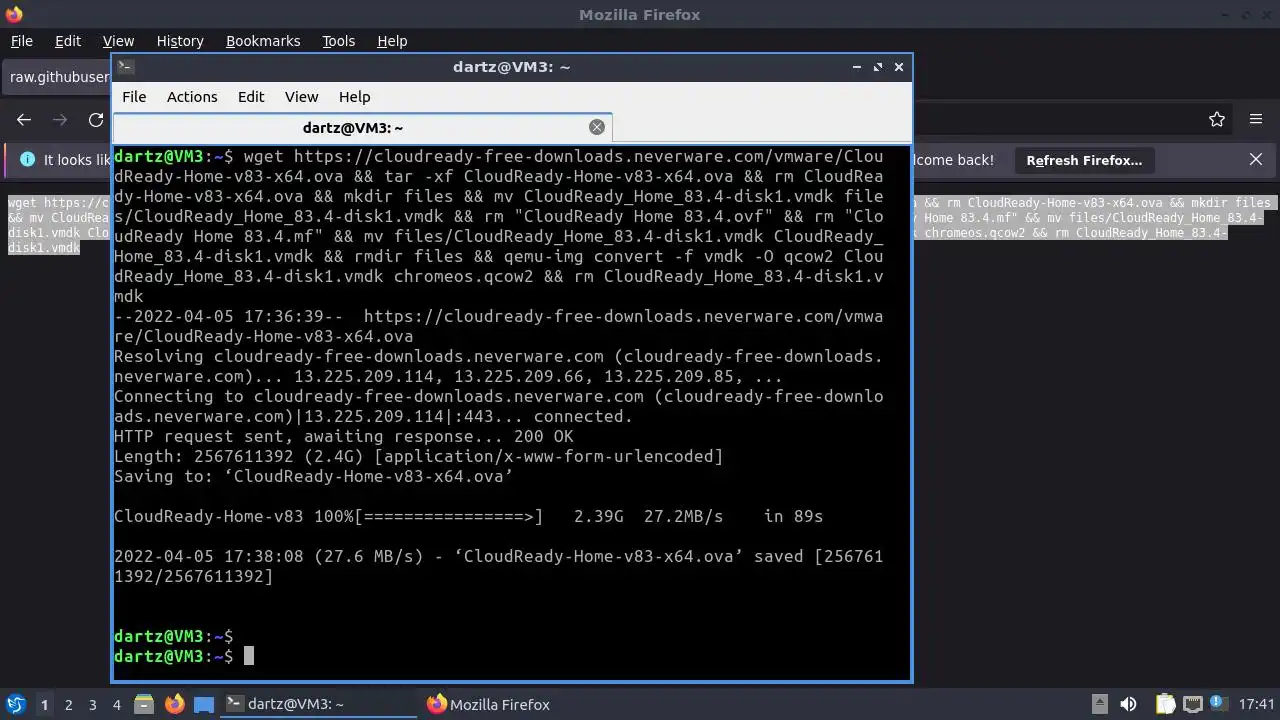
Task: Open the terminal Help menu
Action: click(355, 97)
